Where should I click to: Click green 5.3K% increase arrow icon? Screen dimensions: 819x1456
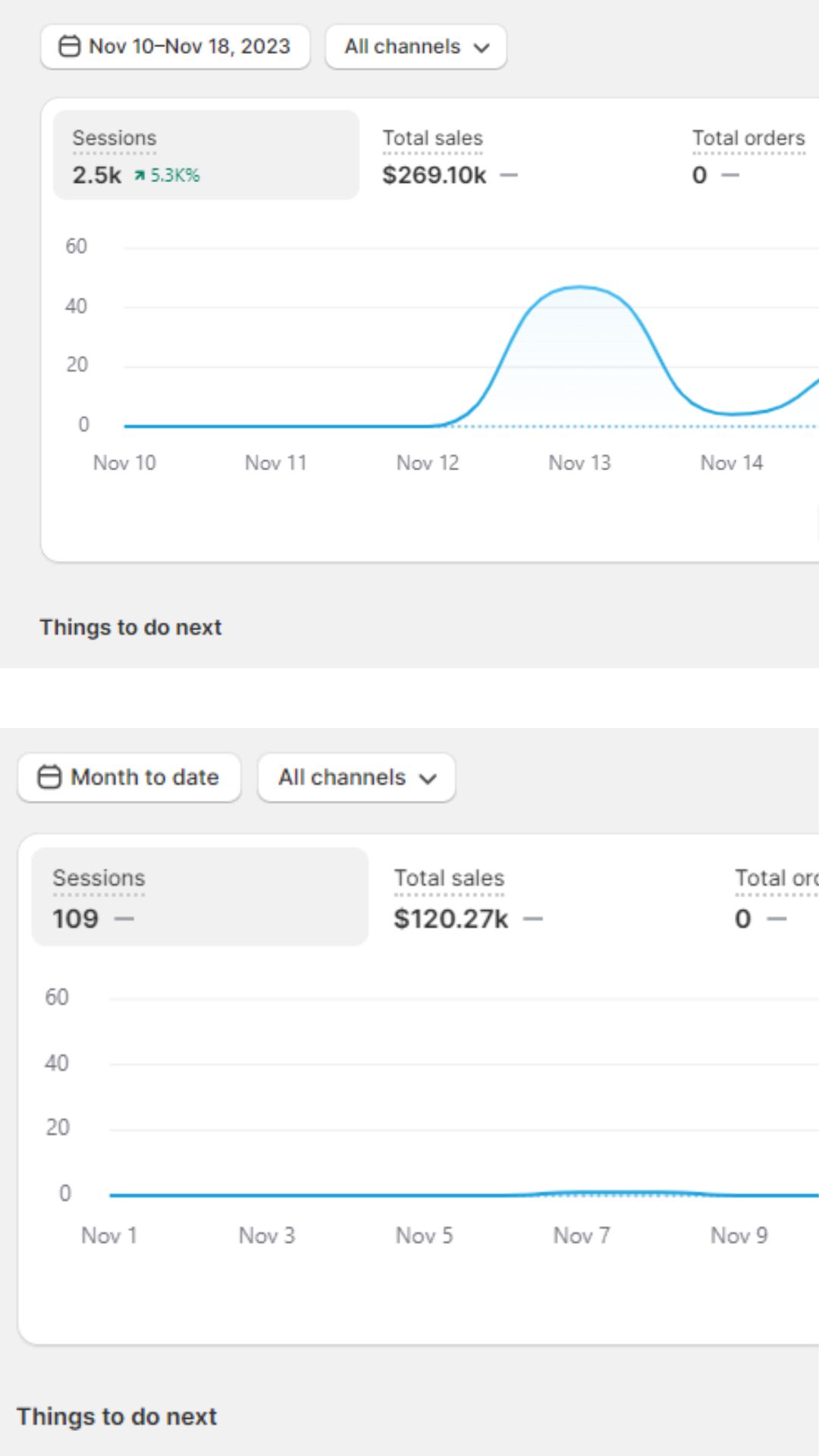point(140,176)
